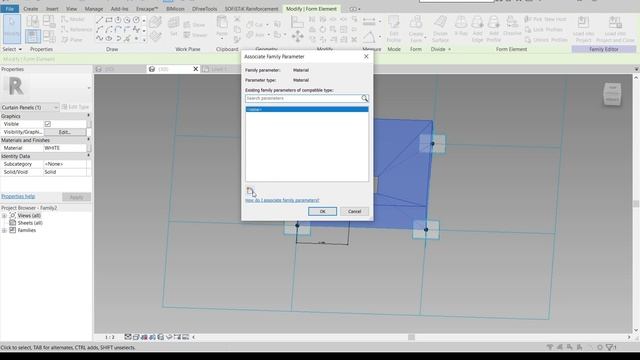Collapse the Graphics properties section
Viewport: 640px width, 360px height.
coord(89,116)
